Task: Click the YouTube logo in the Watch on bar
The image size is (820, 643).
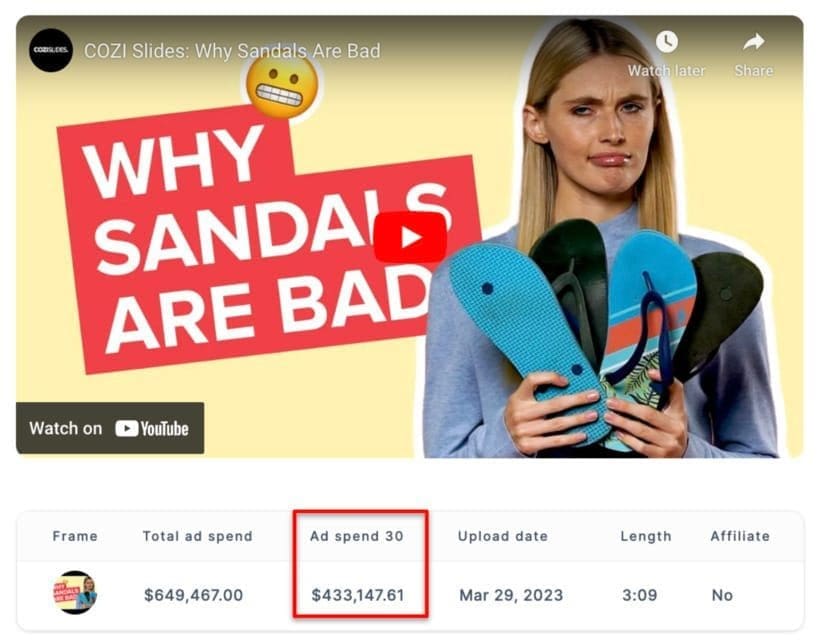Action: click(x=152, y=429)
